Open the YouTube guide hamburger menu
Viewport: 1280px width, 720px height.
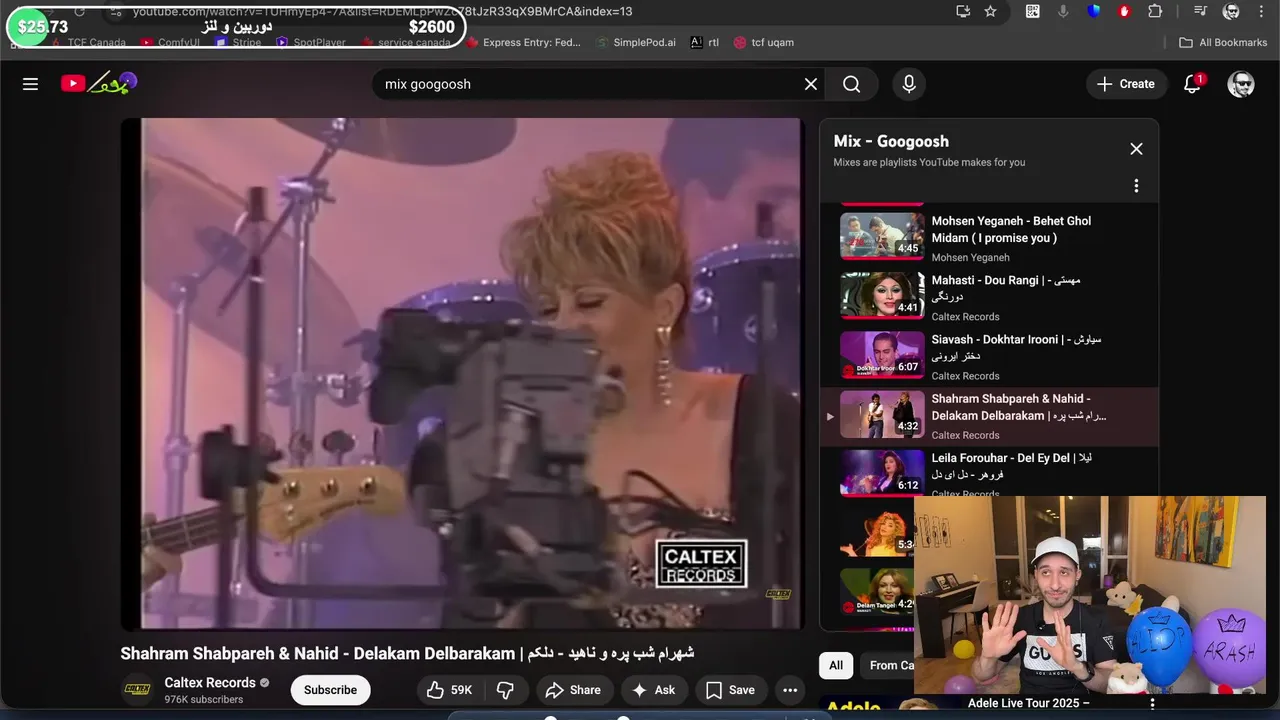click(x=30, y=84)
